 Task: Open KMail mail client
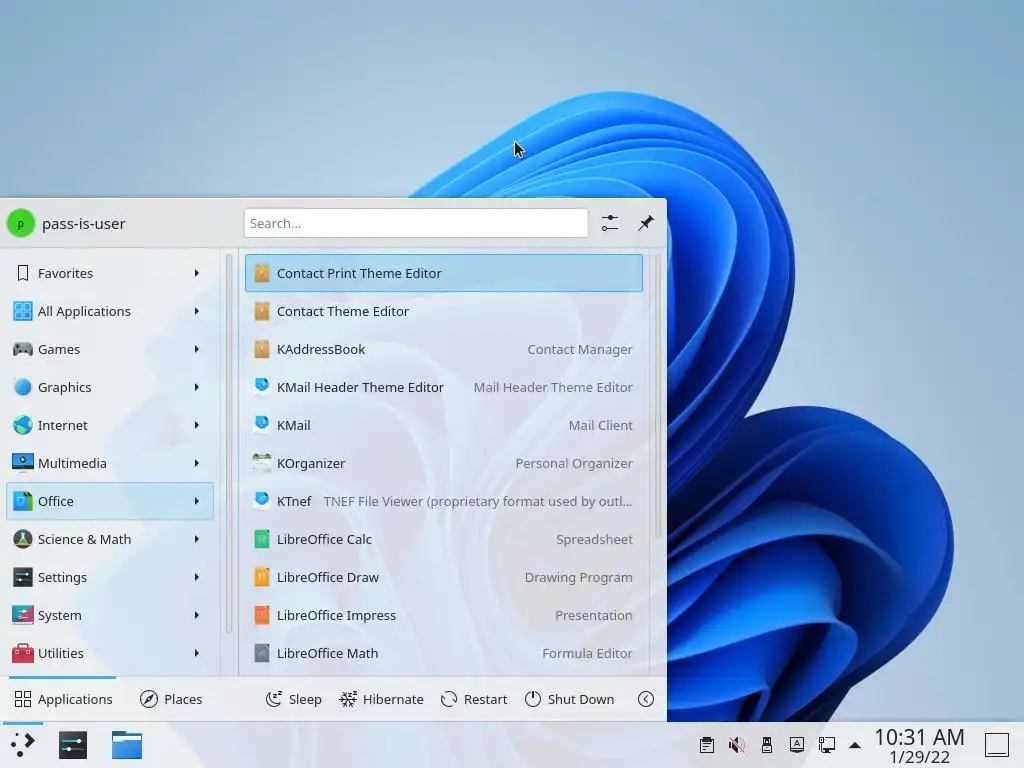tap(443, 425)
